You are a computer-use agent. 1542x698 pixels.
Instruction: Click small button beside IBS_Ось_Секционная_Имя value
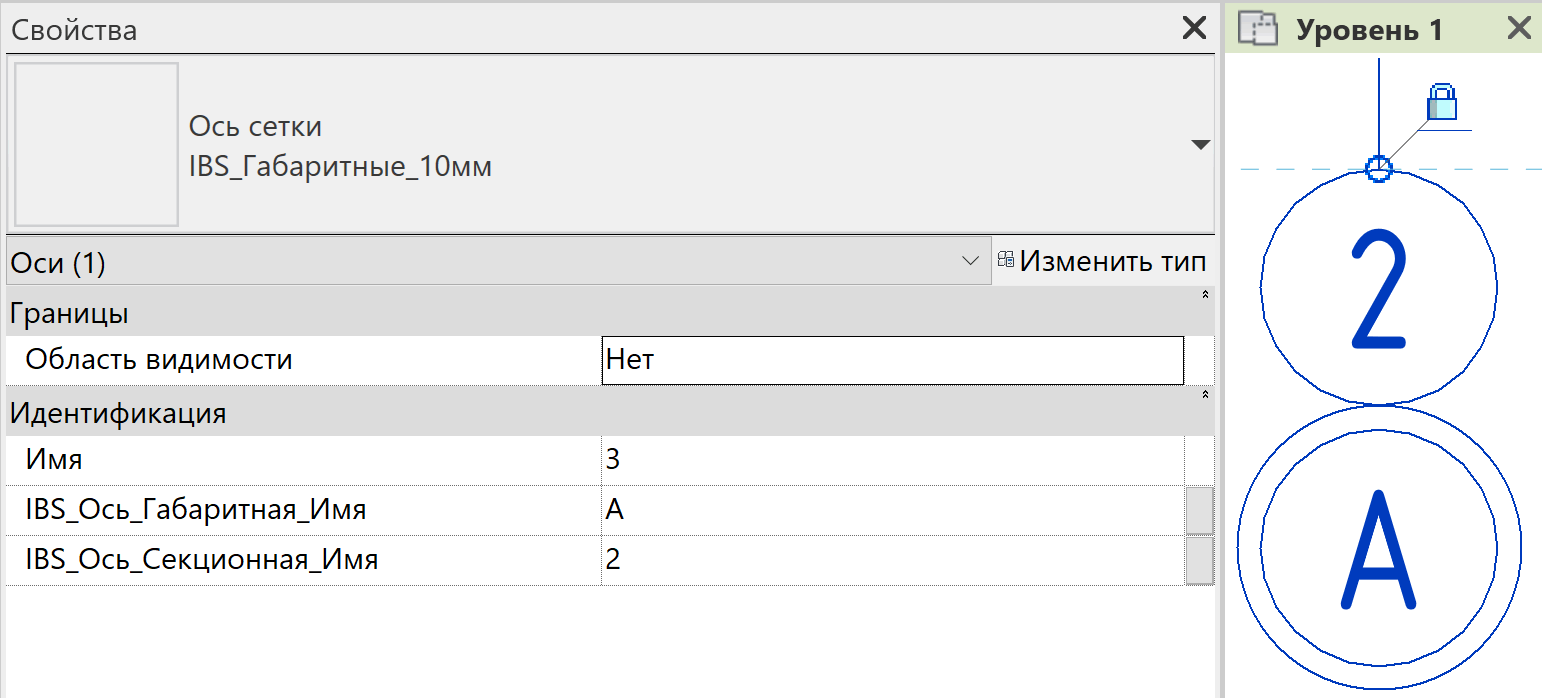tap(1199, 560)
